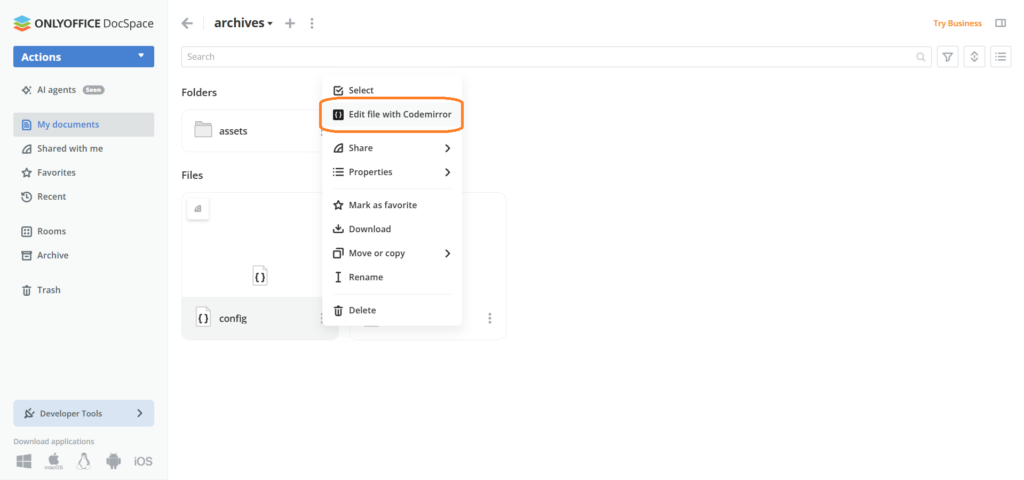
Task: Expand Move or copy submenu
Action: coord(392,253)
